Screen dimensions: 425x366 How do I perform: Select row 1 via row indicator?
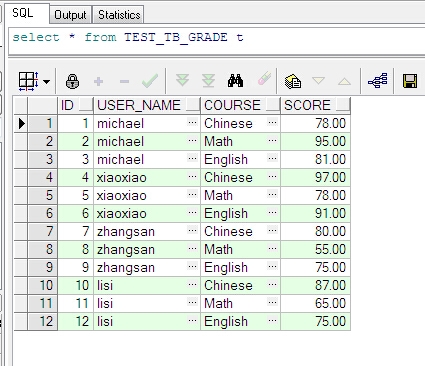tap(21, 124)
